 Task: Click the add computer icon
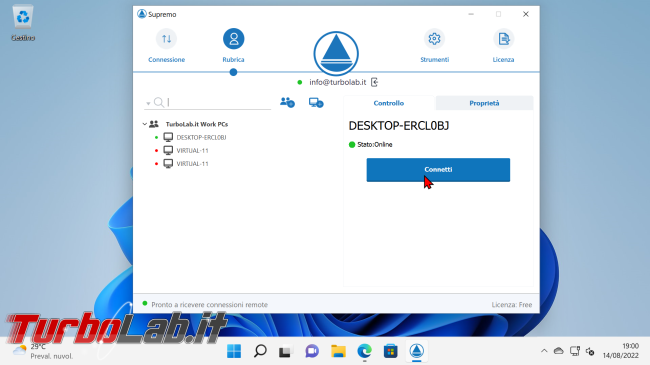(316, 102)
